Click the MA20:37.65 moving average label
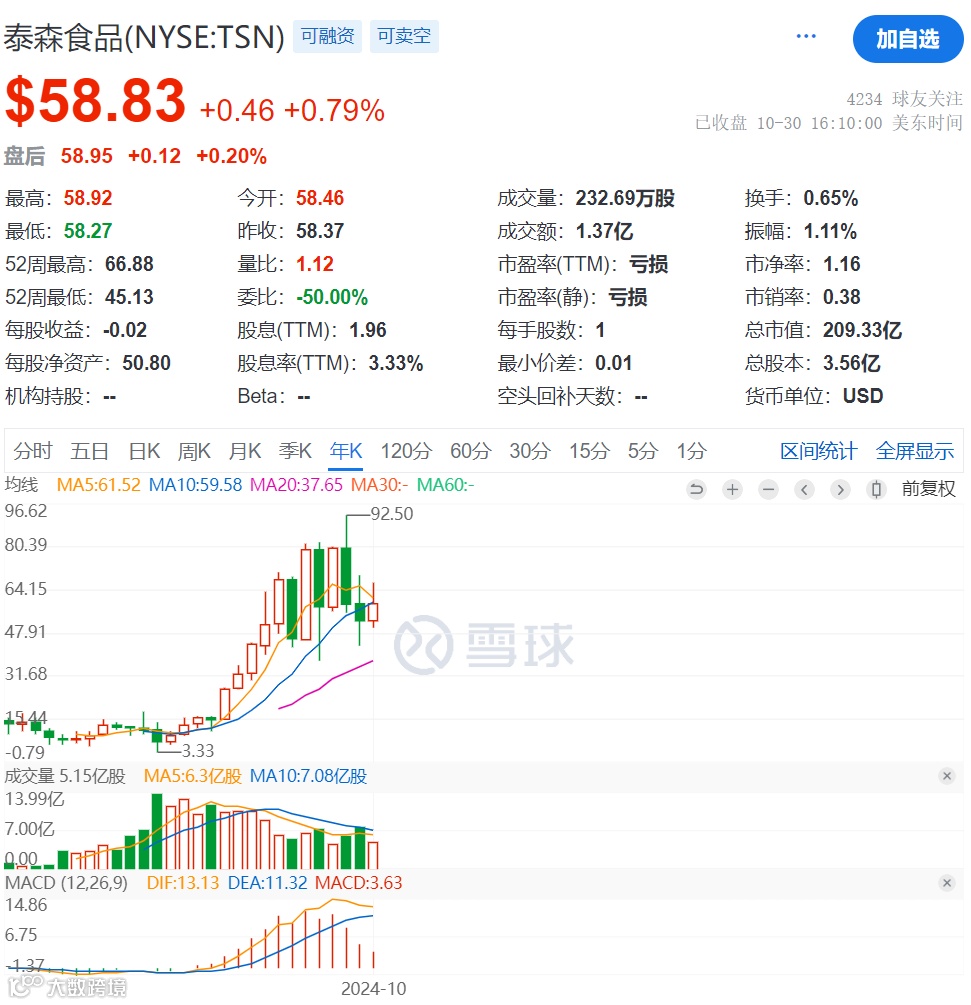The image size is (971, 1005). pos(296,485)
